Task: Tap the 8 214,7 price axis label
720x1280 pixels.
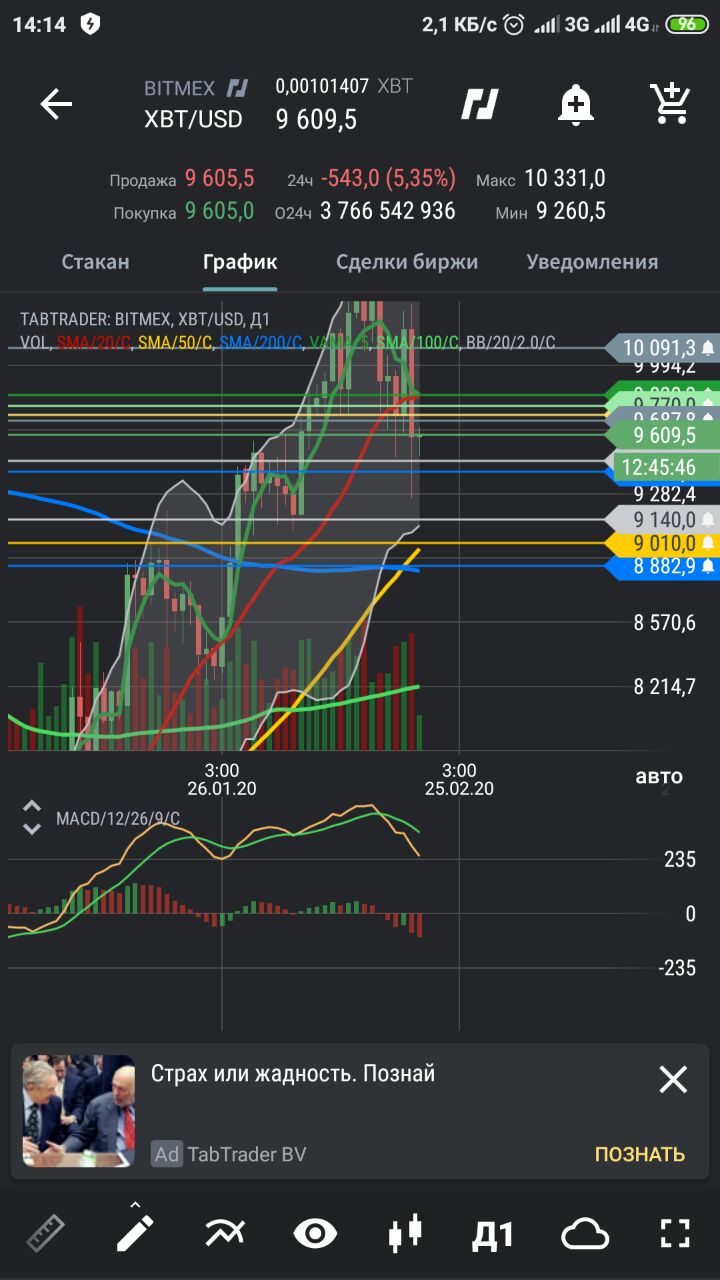Action: tap(664, 687)
